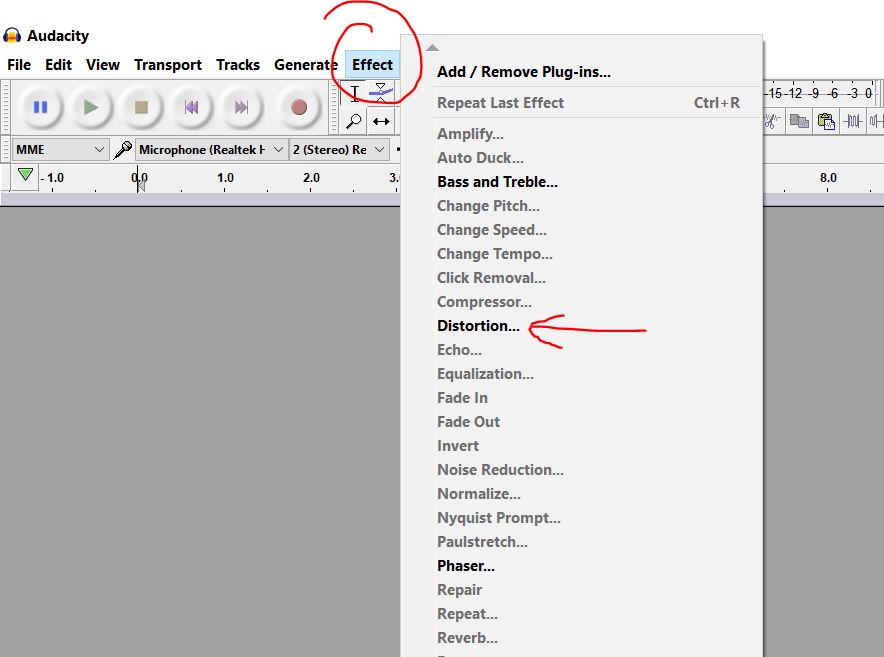Open the 2 (Stereo) recording channels dropdown

coord(339,149)
